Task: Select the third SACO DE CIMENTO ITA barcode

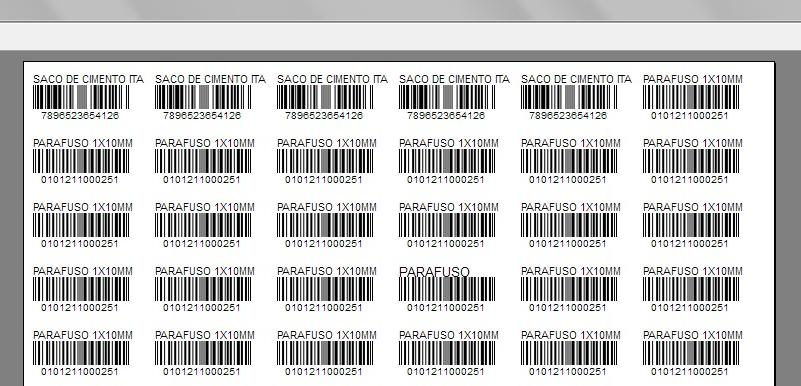Action: [325, 97]
